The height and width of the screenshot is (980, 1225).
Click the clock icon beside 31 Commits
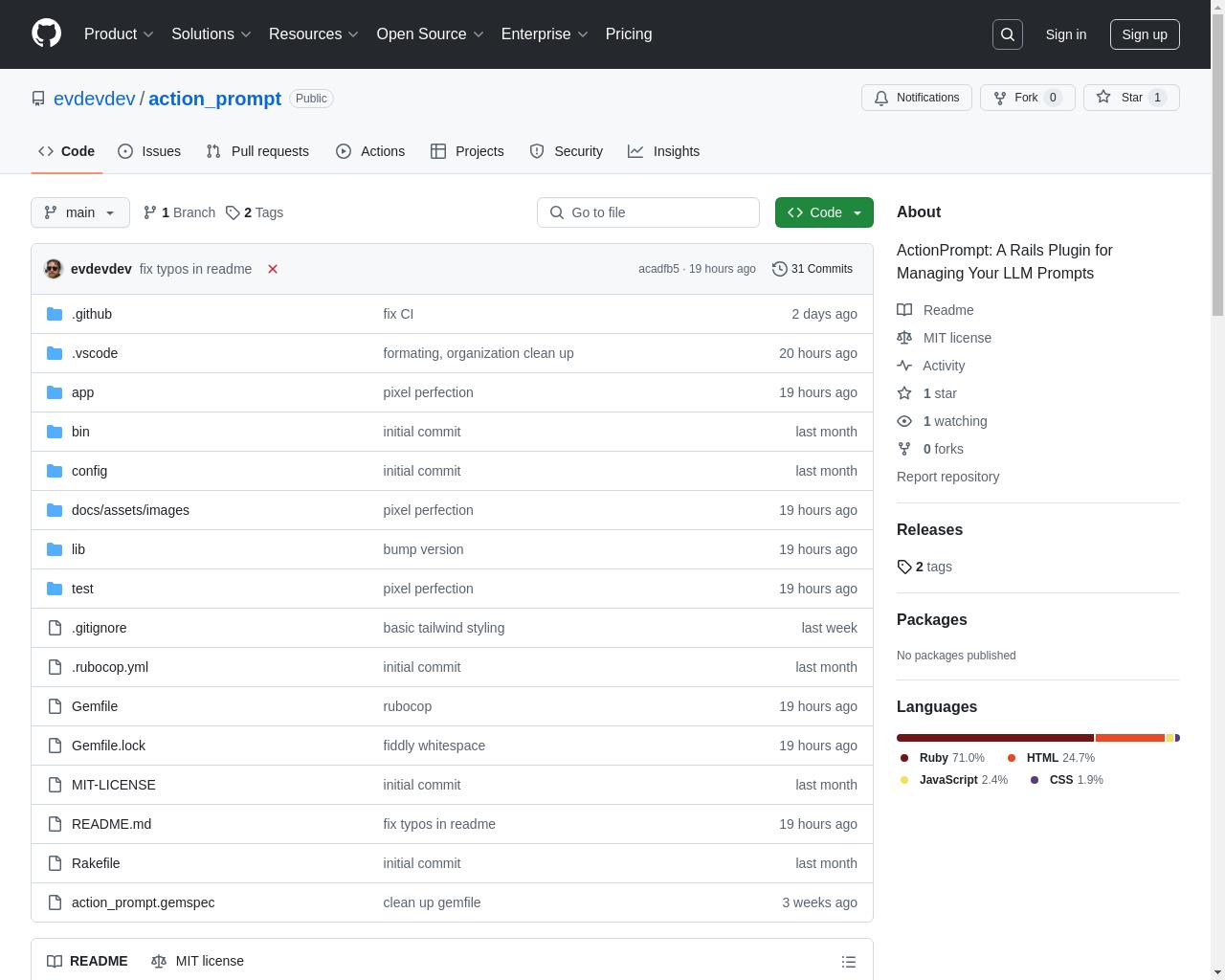[x=780, y=269]
